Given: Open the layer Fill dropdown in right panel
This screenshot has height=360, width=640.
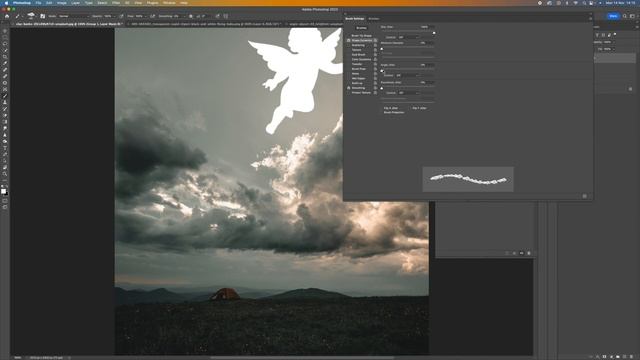Looking at the screenshot, I should pyautogui.click(x=613, y=49).
